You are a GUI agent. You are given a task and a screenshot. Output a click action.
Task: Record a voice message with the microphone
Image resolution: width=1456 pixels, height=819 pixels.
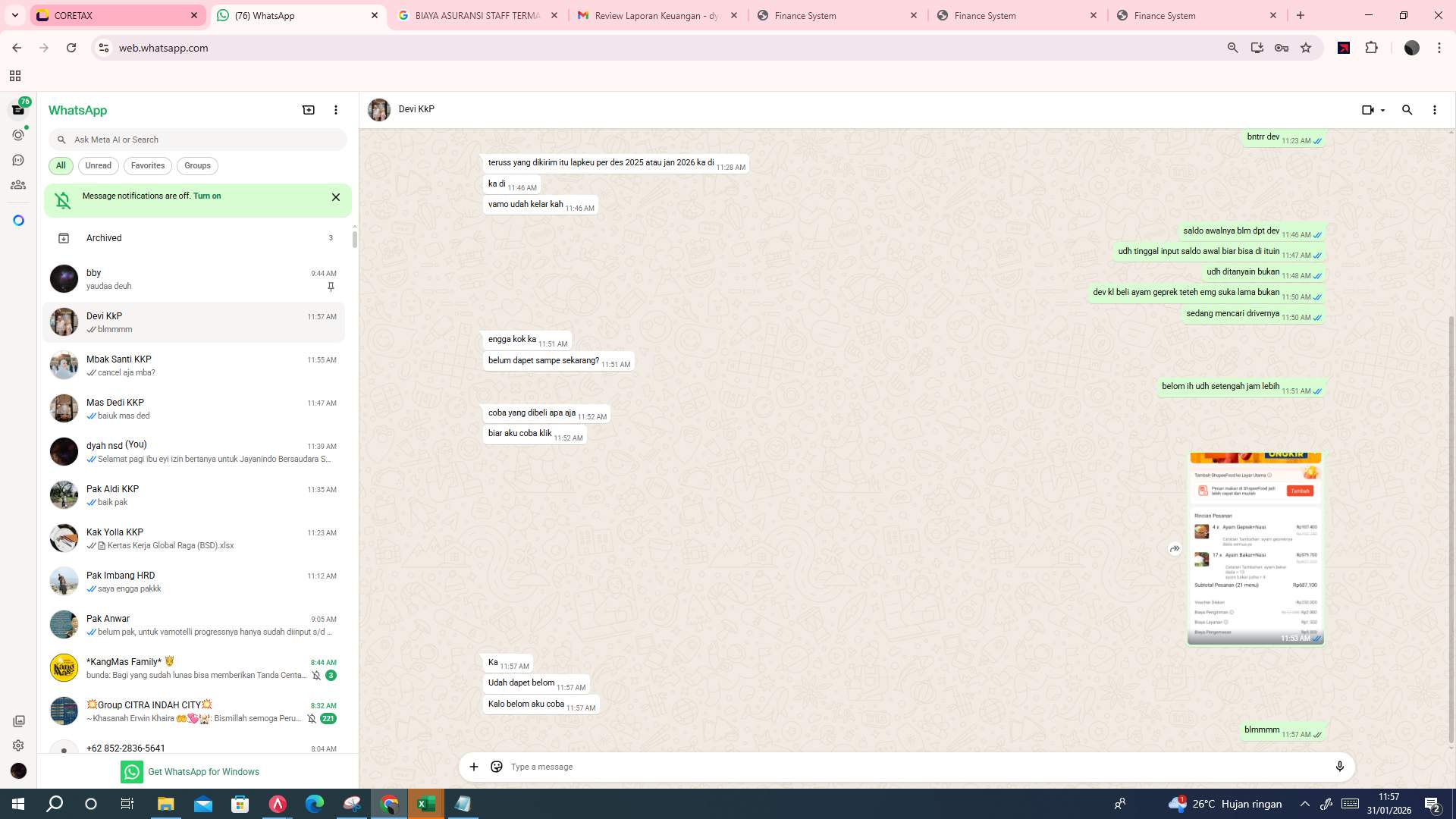[x=1340, y=767]
